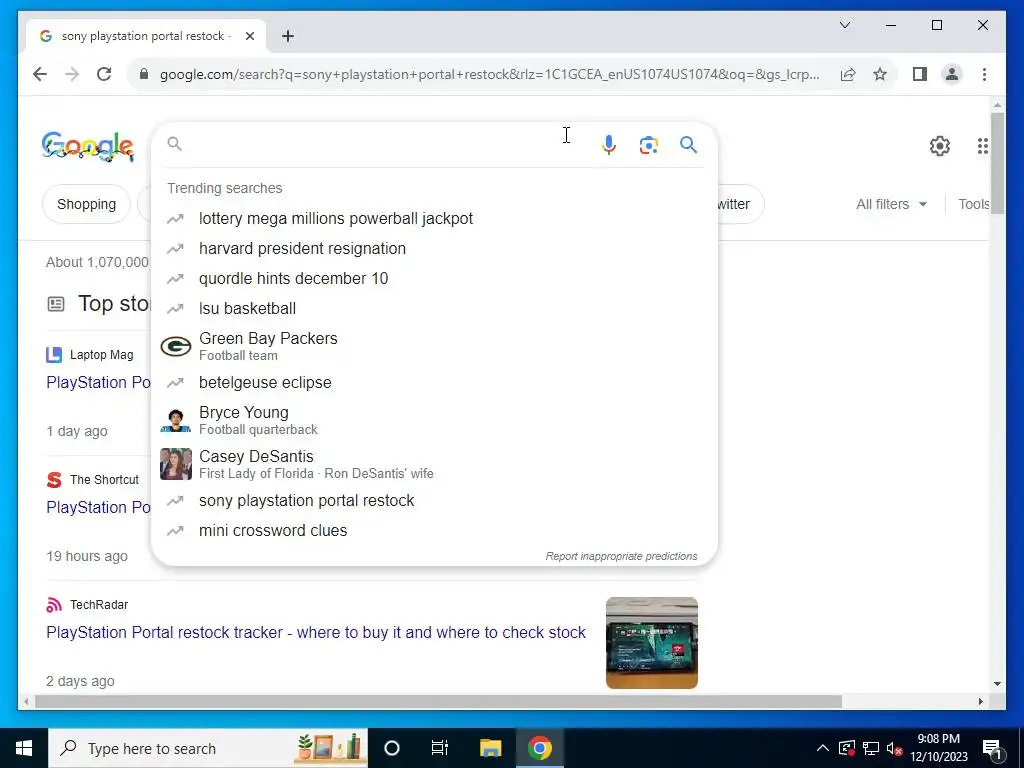This screenshot has width=1024, height=768.
Task: Click the scroll down arrow
Action: pyautogui.click(x=997, y=684)
